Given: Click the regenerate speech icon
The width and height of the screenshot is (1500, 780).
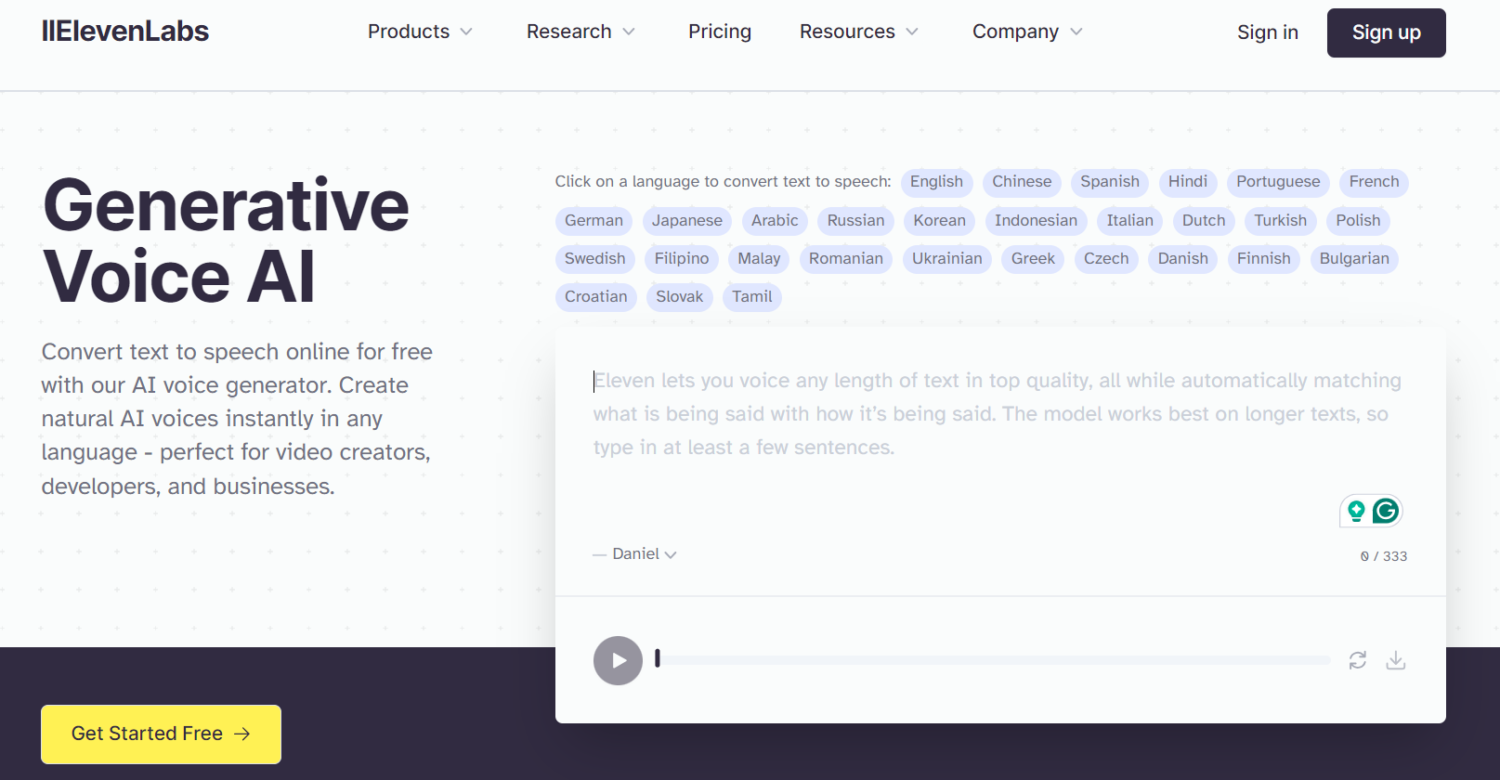Looking at the screenshot, I should [1357, 660].
